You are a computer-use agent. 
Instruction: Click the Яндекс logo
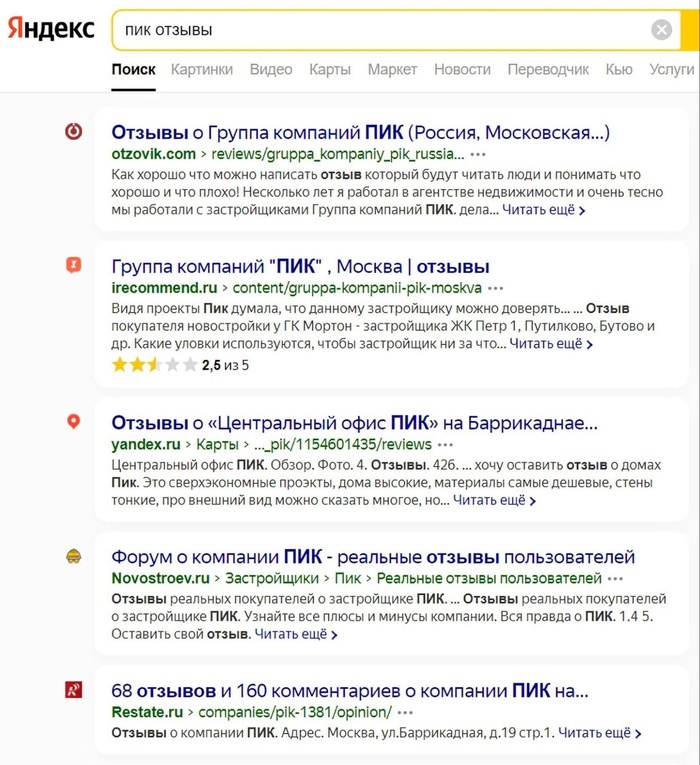(51, 28)
